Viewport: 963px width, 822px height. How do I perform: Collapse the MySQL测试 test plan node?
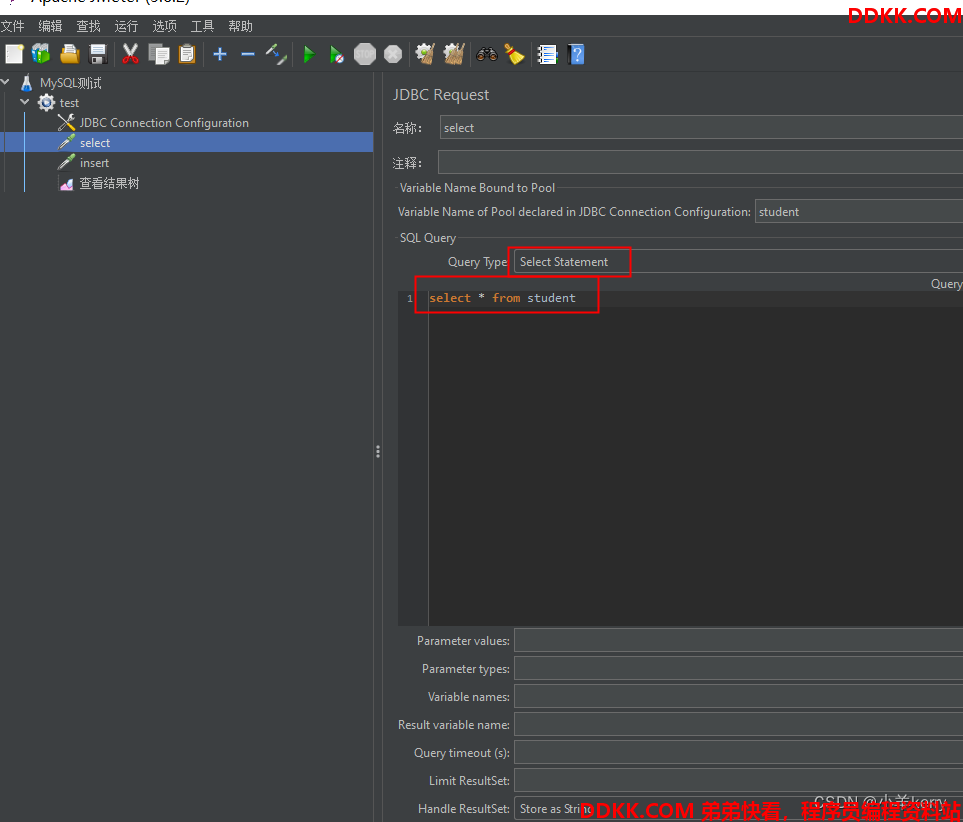(6, 82)
